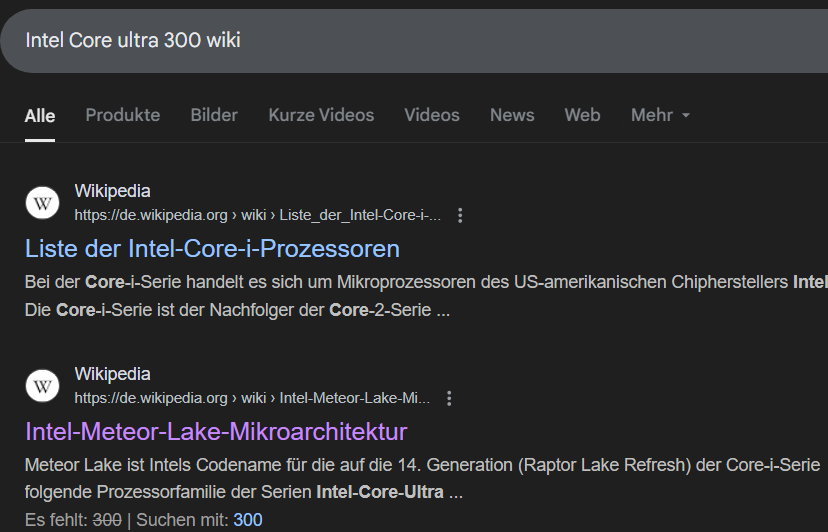
Task: Click Wikipedia favicon of Meteor Lake result
Action: click(42, 386)
